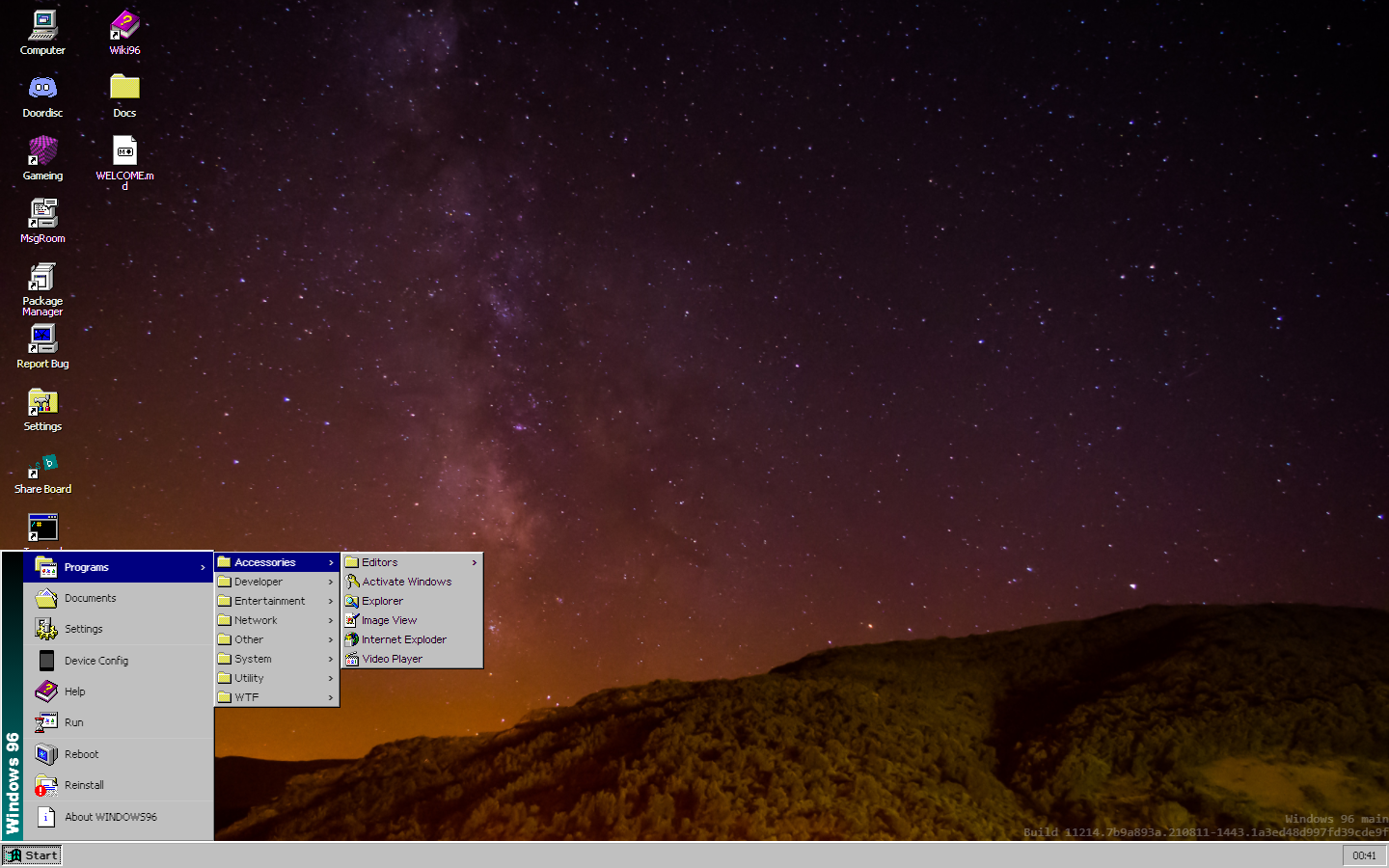Click the Activate Windows label
The image size is (1389, 868).
pyautogui.click(x=407, y=582)
